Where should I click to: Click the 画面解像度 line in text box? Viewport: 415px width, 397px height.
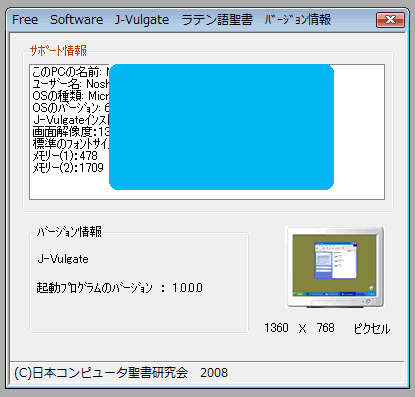[70, 132]
